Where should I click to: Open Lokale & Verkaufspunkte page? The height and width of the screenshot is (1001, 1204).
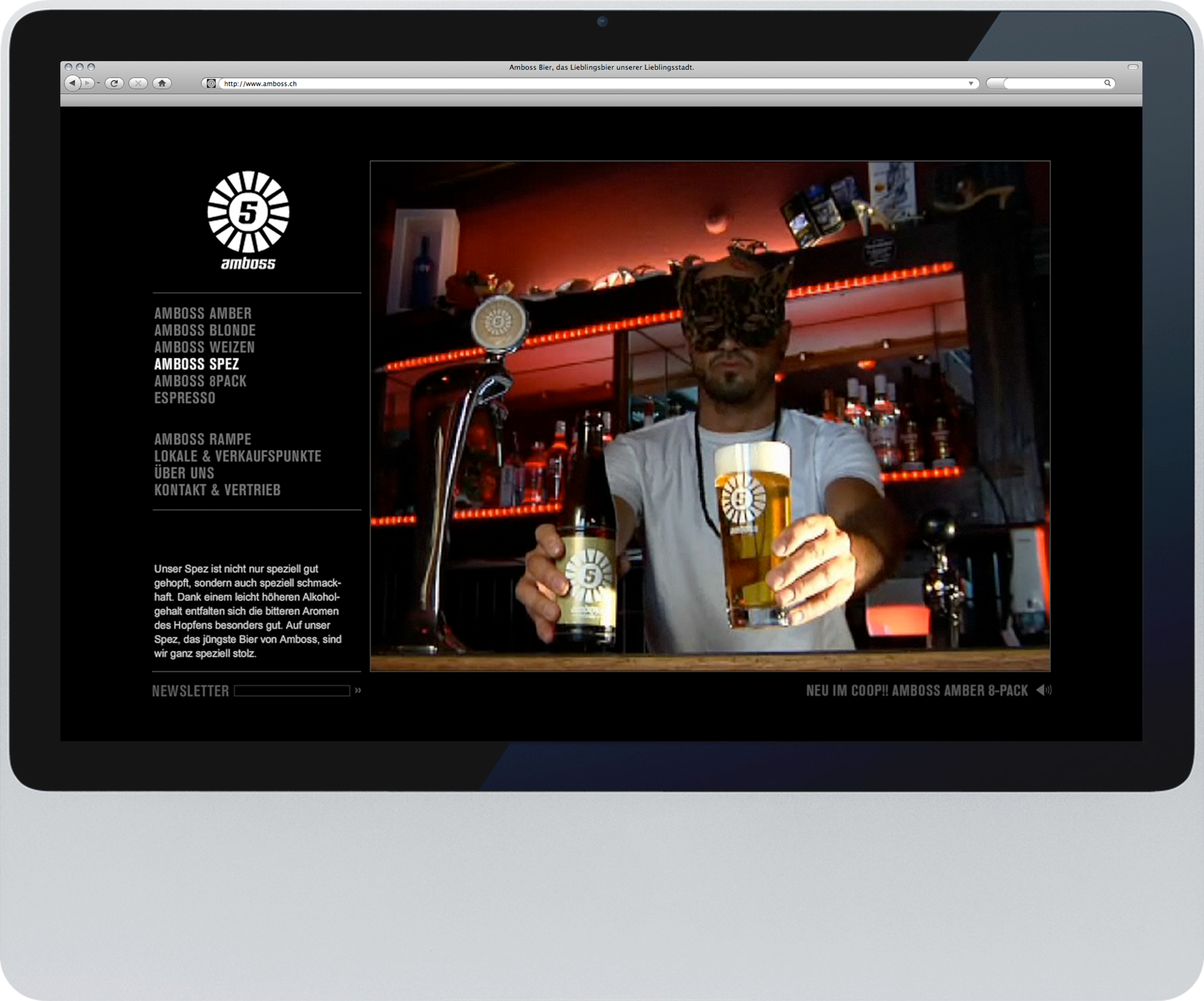coord(237,456)
